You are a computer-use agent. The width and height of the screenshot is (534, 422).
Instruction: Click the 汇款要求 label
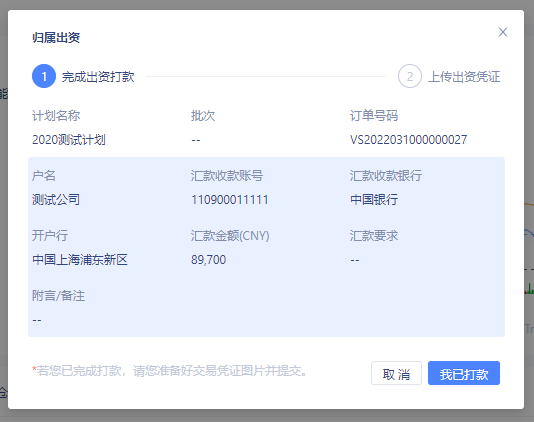pyautogui.click(x=374, y=236)
